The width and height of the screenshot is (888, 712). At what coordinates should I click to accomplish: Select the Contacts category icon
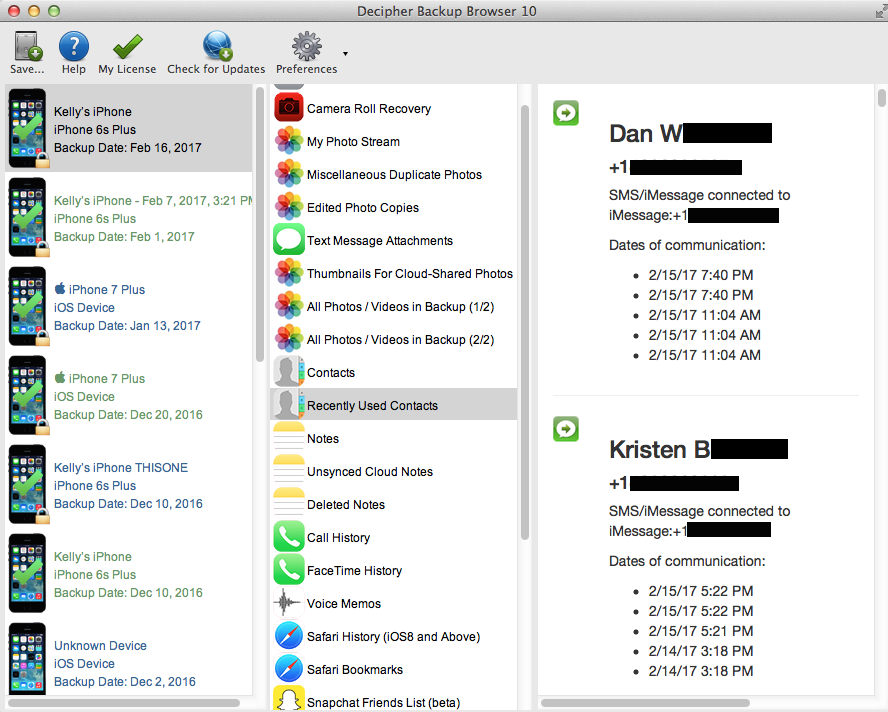tap(288, 372)
